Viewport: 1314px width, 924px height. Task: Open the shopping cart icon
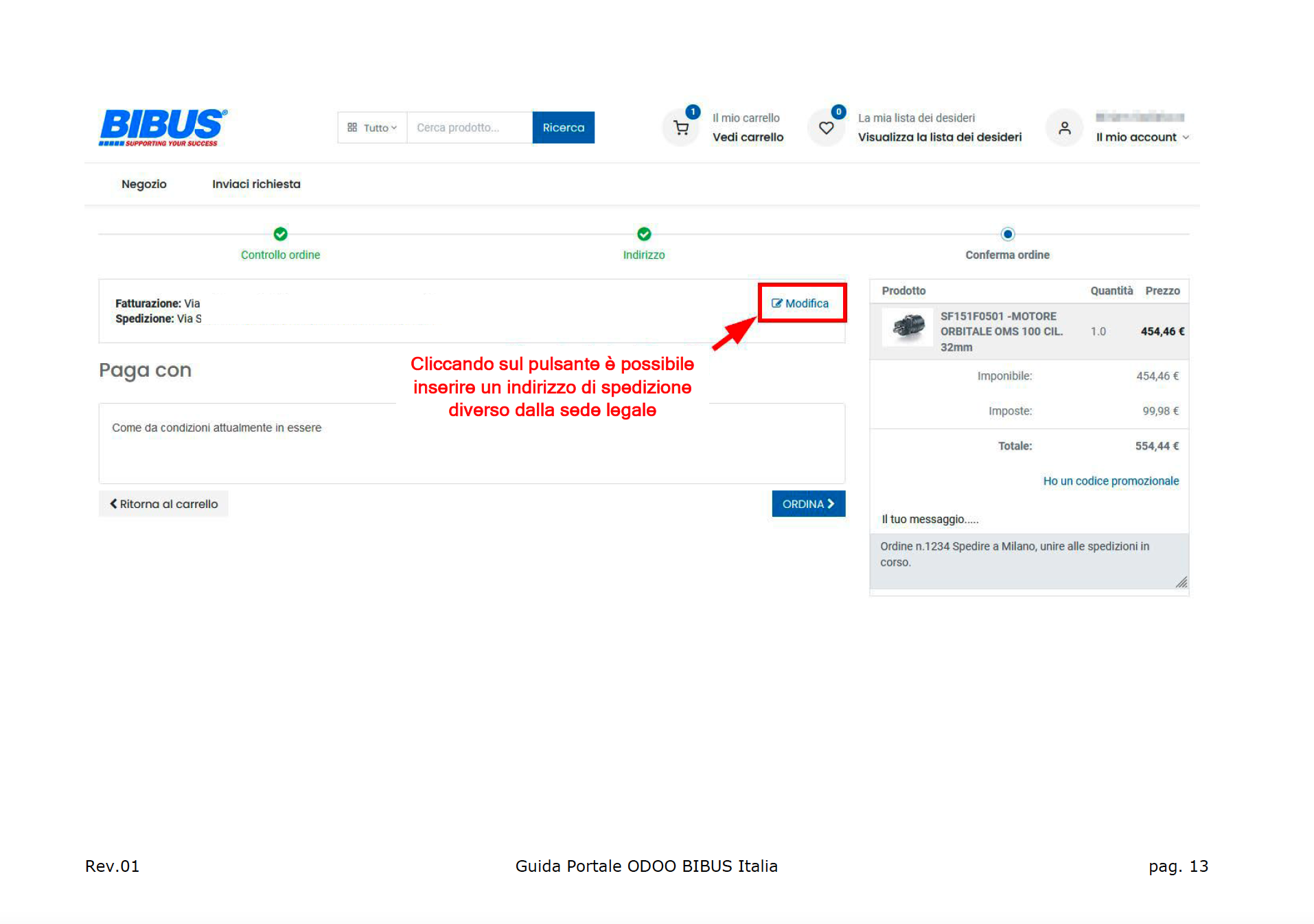click(x=681, y=128)
